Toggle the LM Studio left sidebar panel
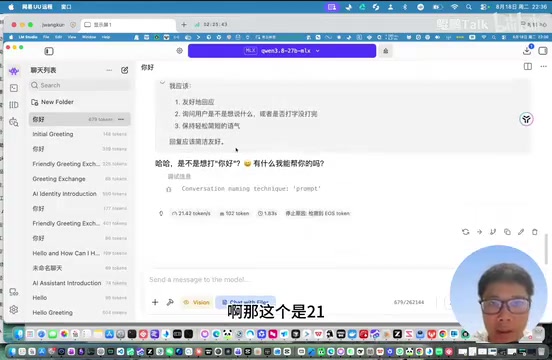Screen dimensions: 552x360 (x=49, y=51)
